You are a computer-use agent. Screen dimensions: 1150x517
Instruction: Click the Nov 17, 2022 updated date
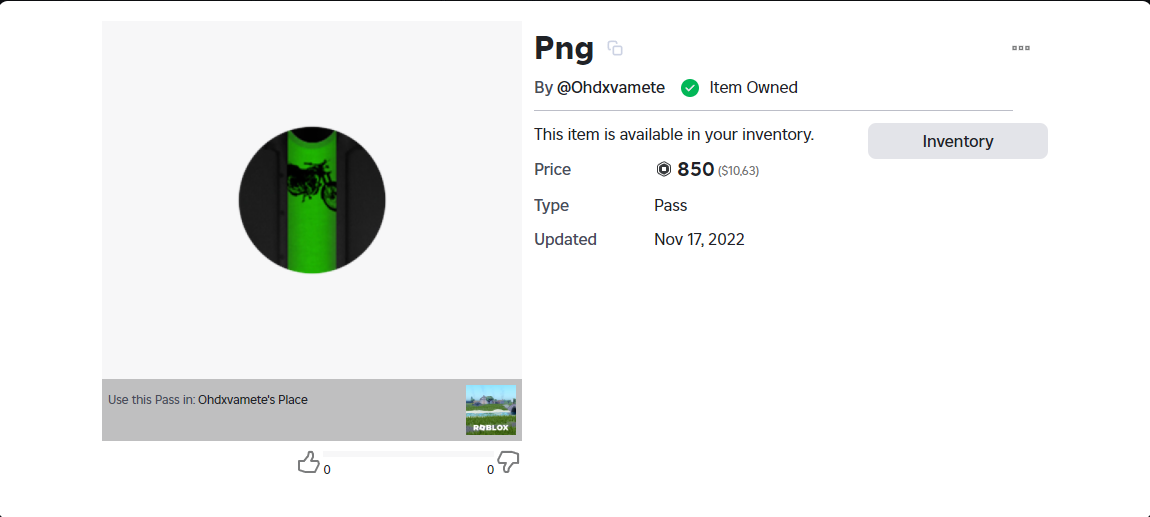pyautogui.click(x=699, y=240)
